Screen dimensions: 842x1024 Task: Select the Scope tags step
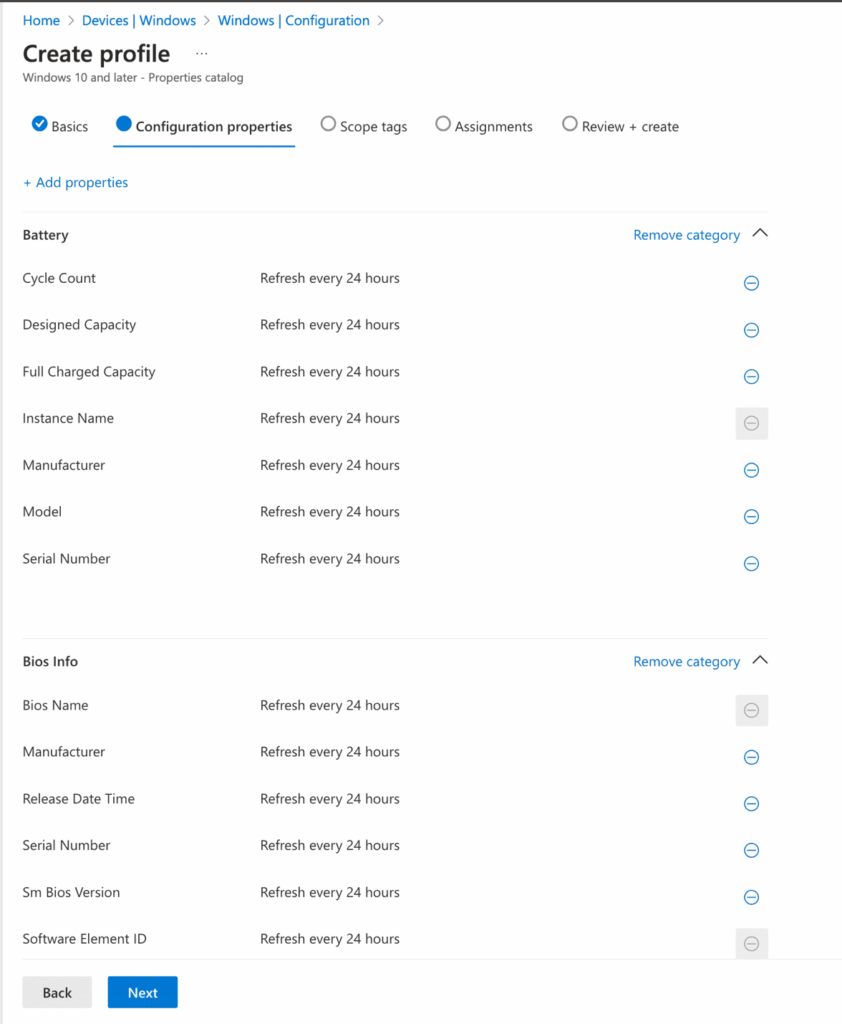point(364,126)
